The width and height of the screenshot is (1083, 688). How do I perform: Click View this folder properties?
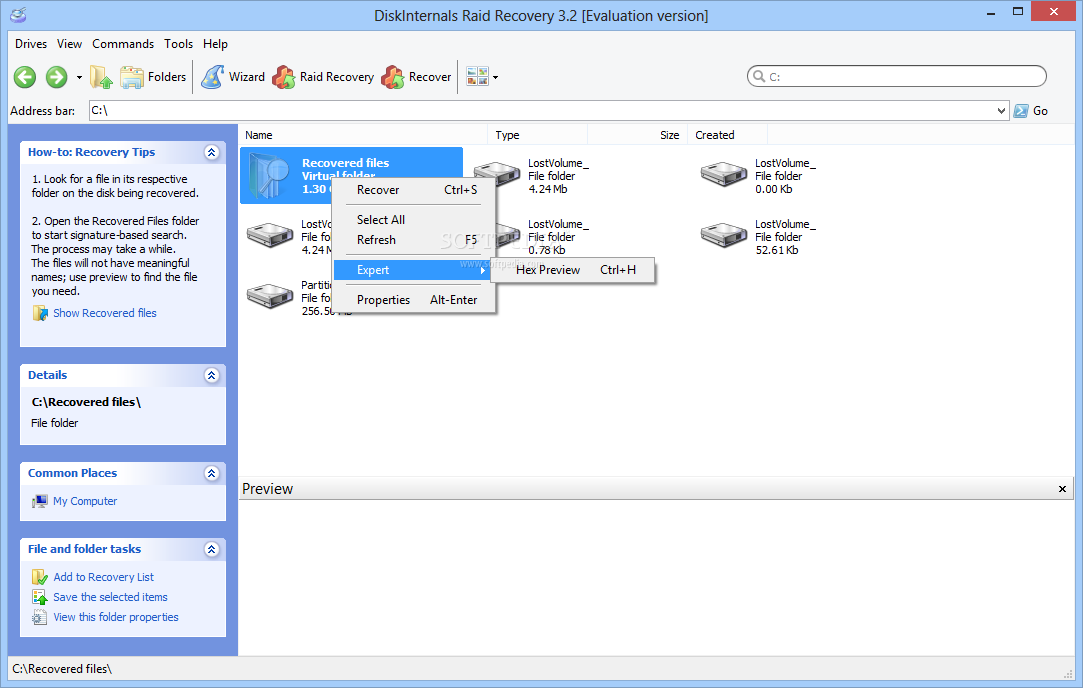pyautogui.click(x=116, y=617)
